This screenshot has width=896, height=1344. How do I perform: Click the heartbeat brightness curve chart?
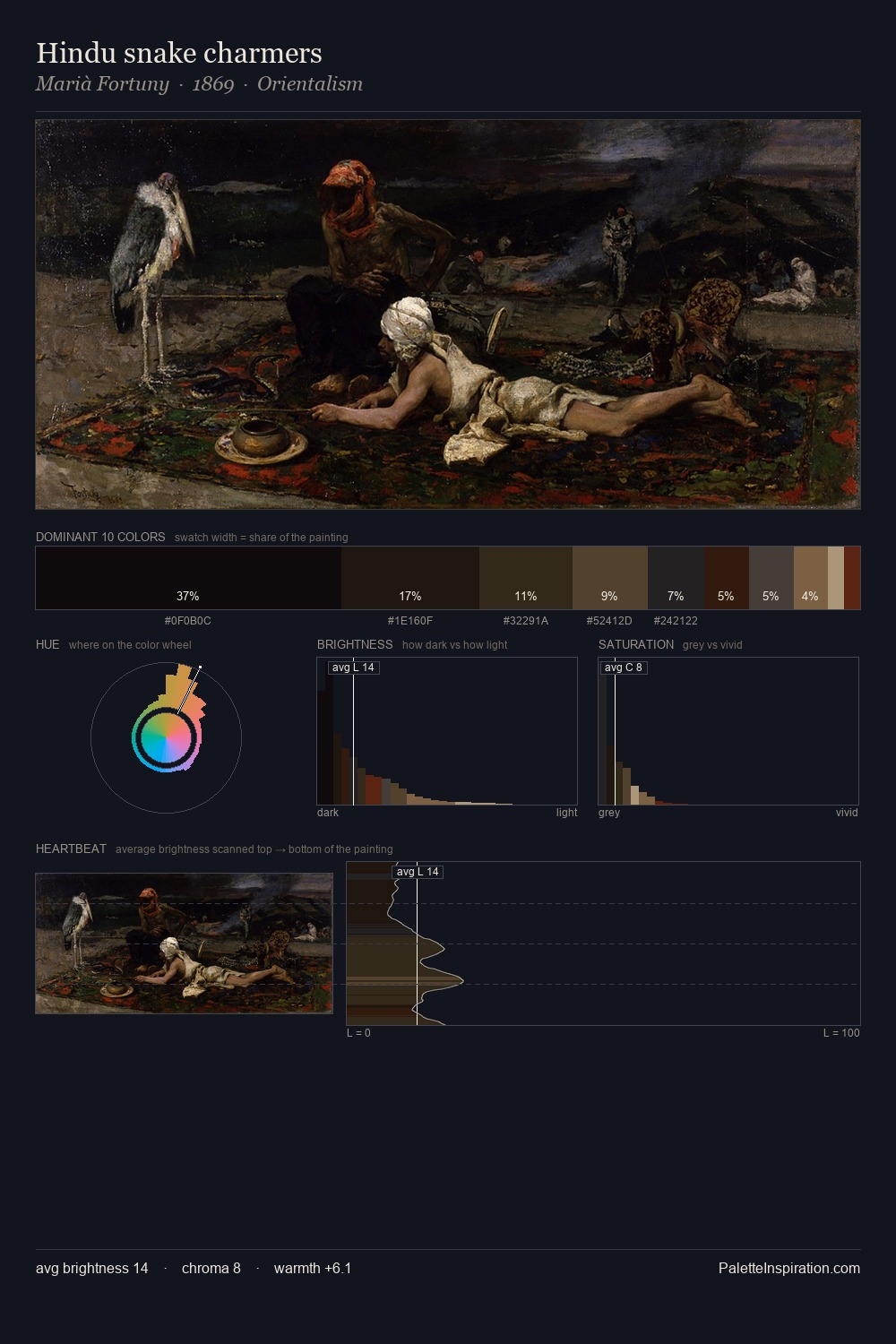(603, 943)
